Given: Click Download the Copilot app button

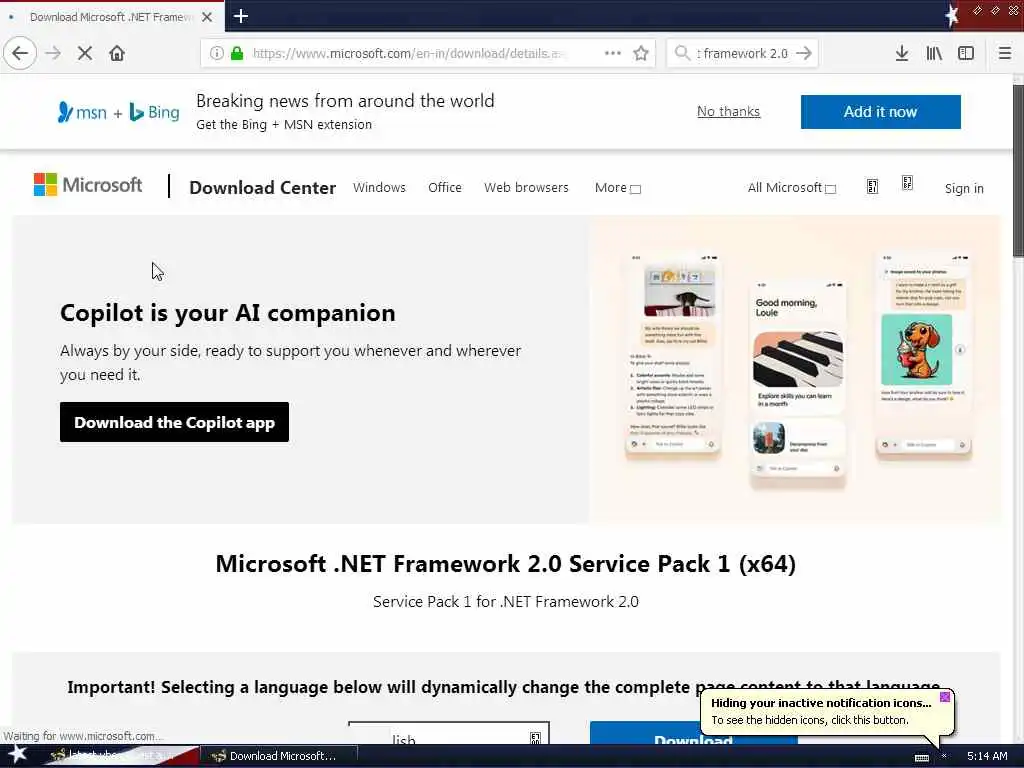Looking at the screenshot, I should pyautogui.click(x=174, y=422).
